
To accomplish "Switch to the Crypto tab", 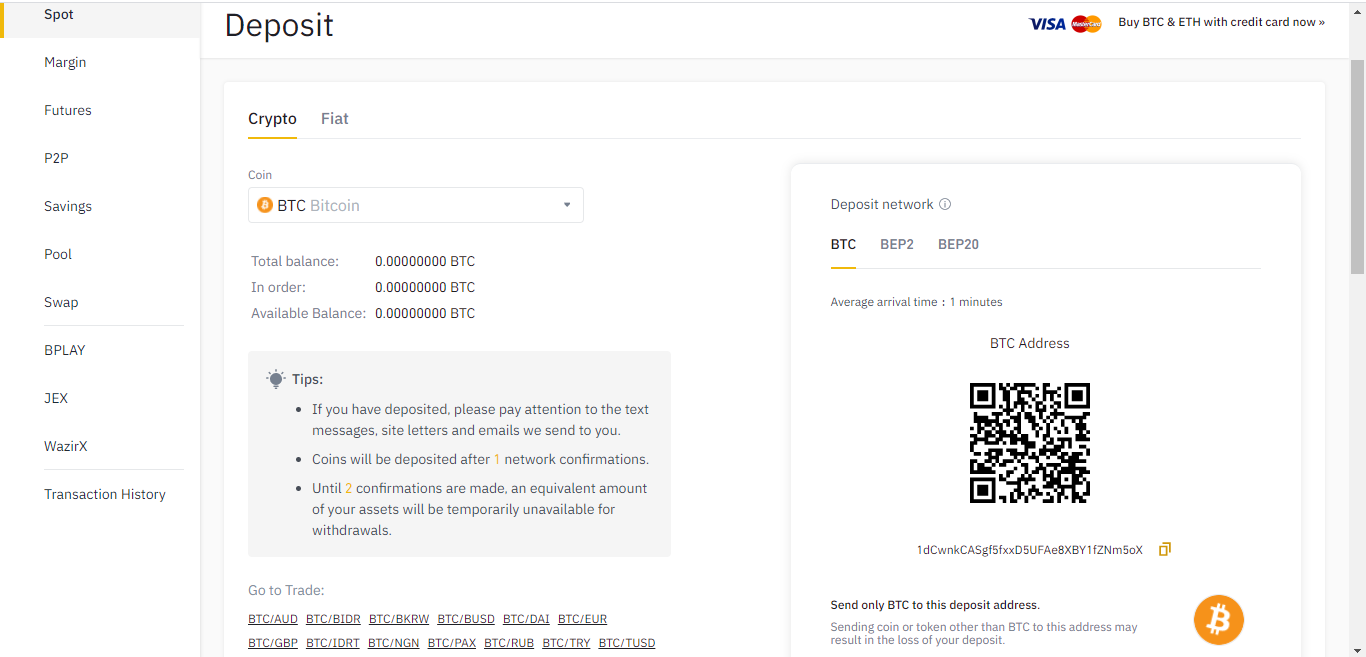I will click(272, 119).
